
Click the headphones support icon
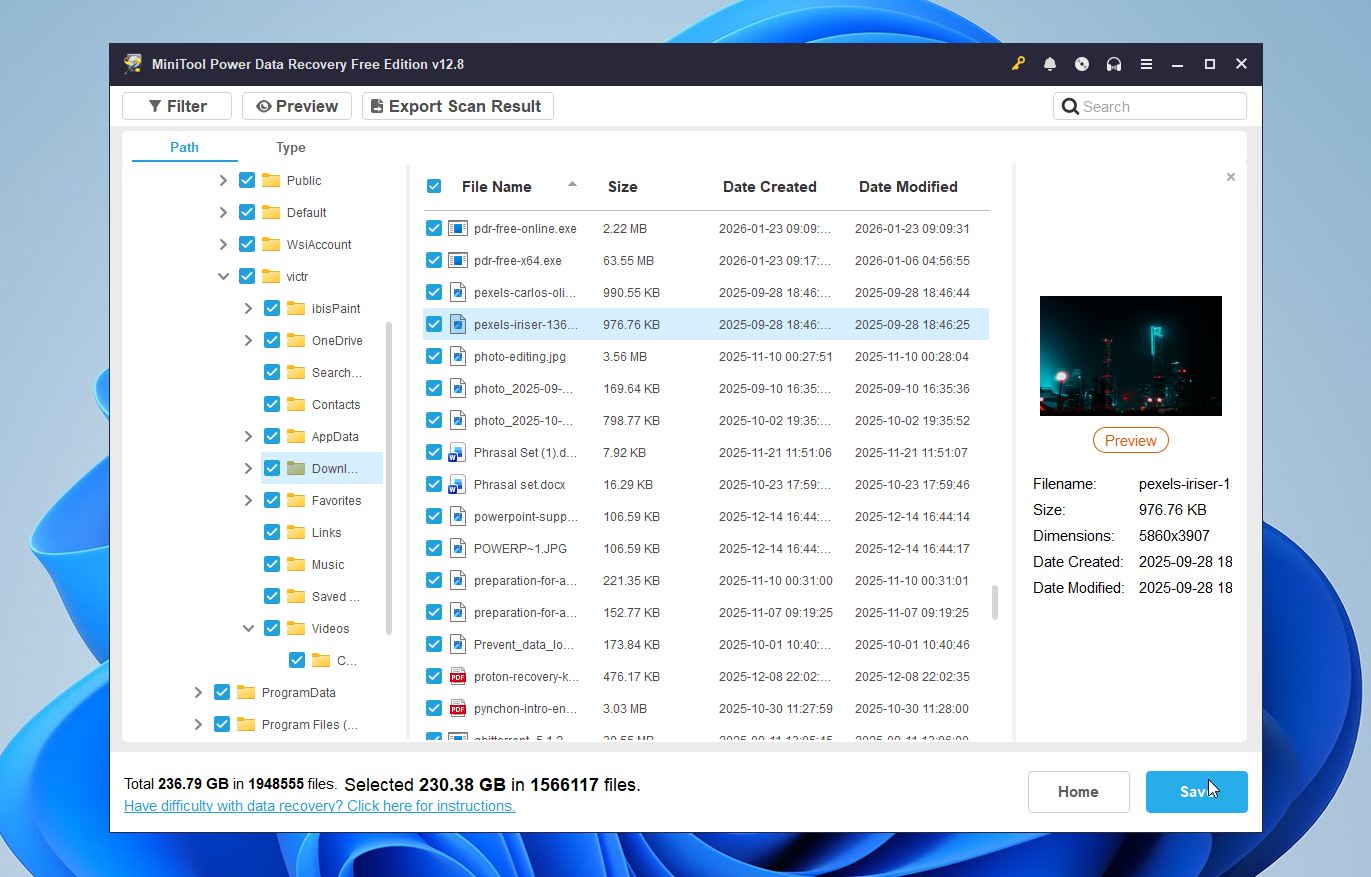1114,63
